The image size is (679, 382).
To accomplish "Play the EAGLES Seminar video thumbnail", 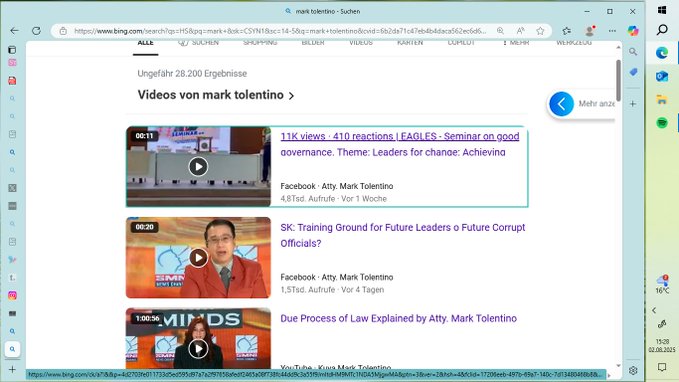I will point(198,167).
